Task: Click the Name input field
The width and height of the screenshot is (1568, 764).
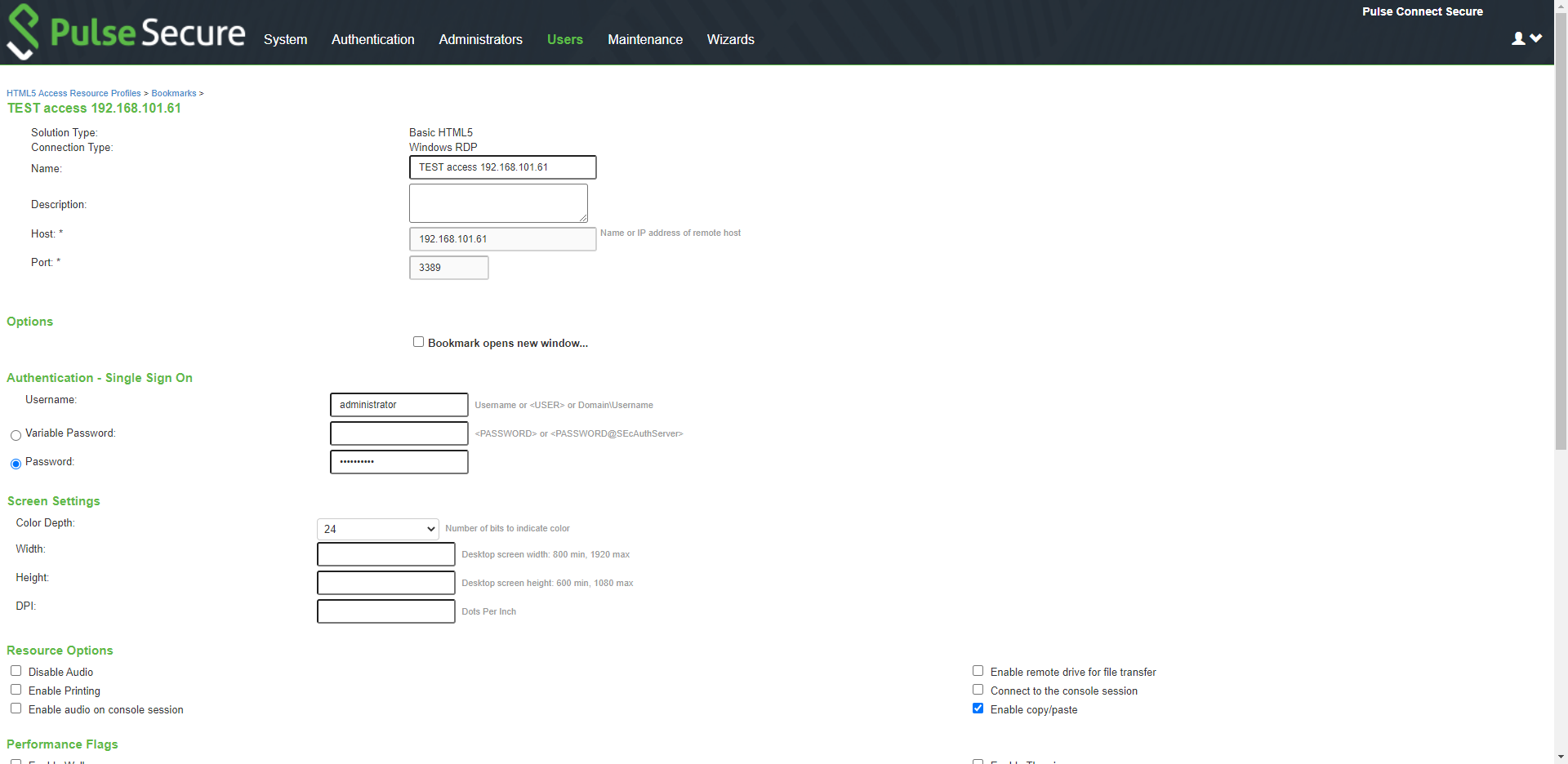Action: [x=503, y=167]
